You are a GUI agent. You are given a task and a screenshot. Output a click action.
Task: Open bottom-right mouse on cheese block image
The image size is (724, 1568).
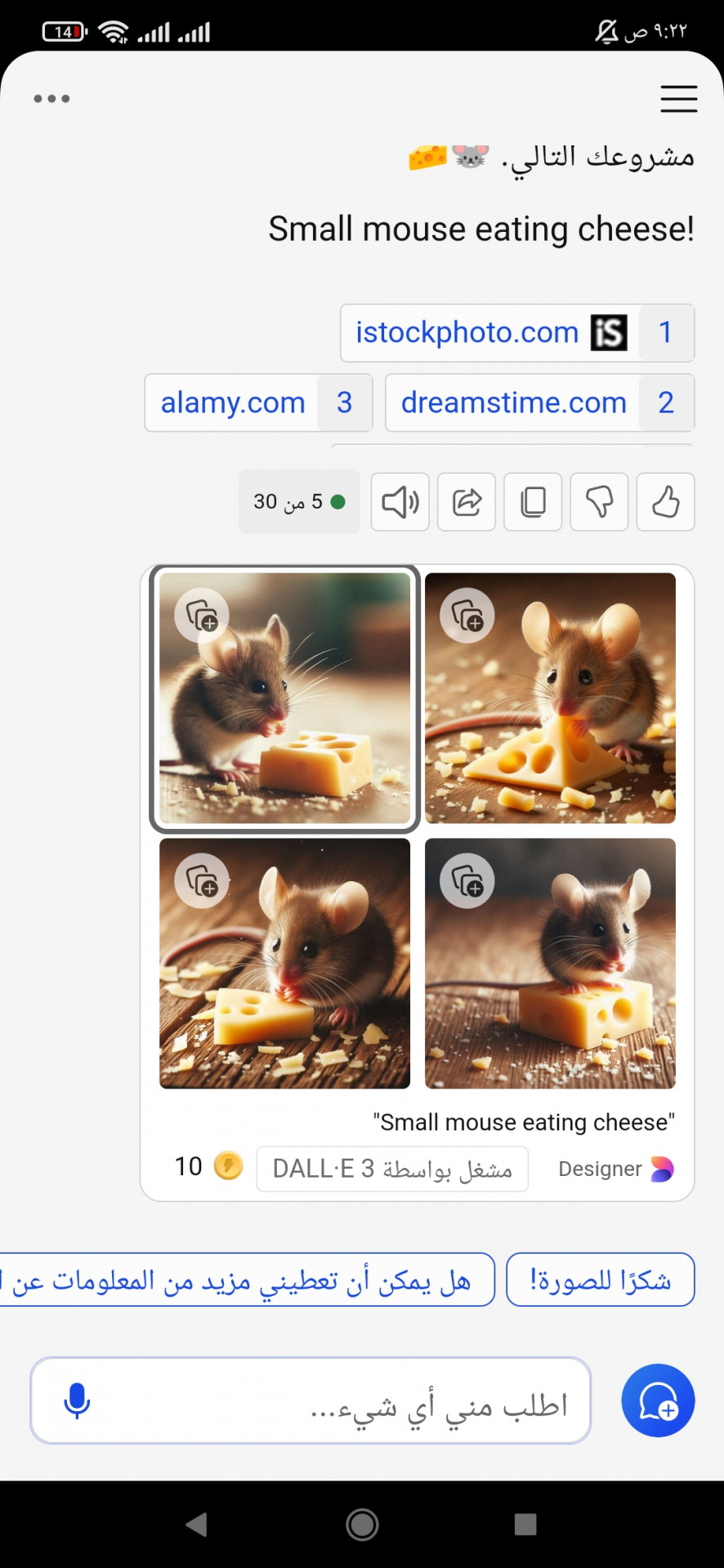click(x=550, y=964)
